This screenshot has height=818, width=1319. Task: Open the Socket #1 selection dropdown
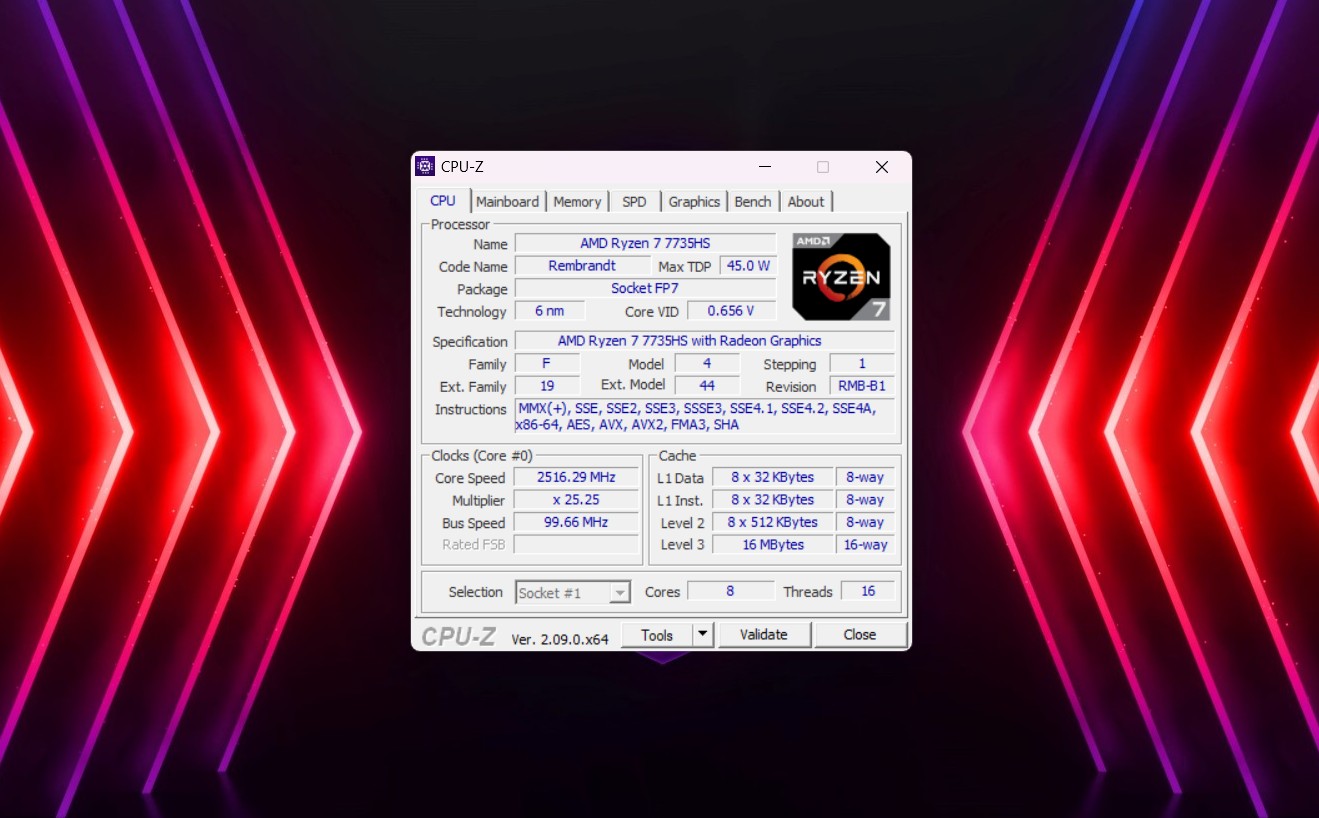573,593
